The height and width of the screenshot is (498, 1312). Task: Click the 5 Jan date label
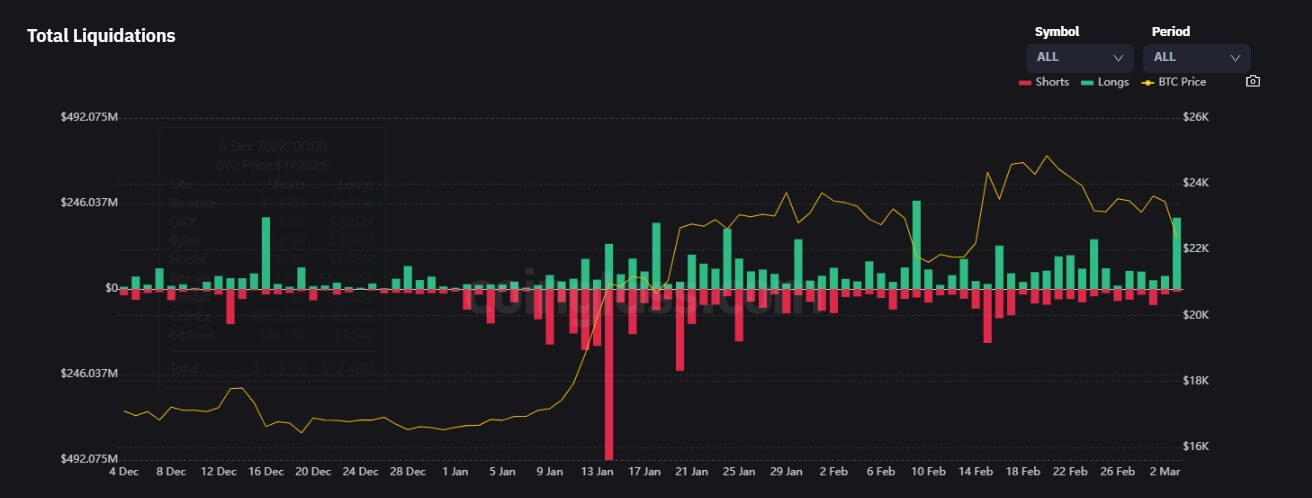[500, 470]
